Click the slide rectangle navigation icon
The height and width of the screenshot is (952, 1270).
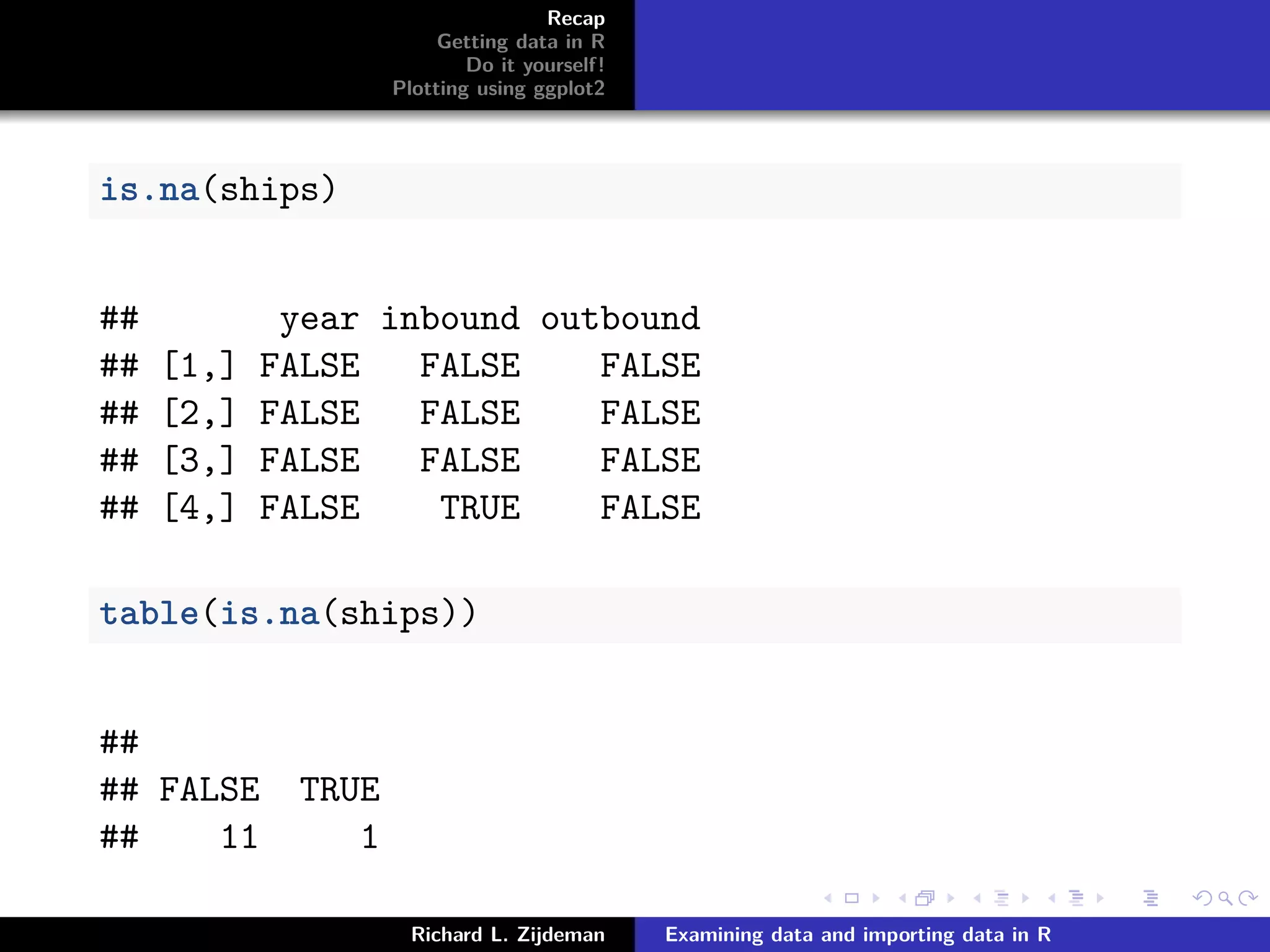(852, 898)
